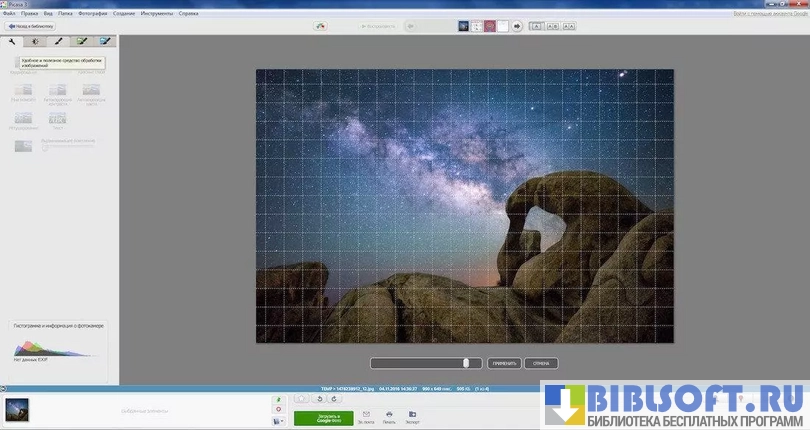This screenshot has width=810, height=430.
Task: Open the brush effects tab
Action: coord(59,42)
